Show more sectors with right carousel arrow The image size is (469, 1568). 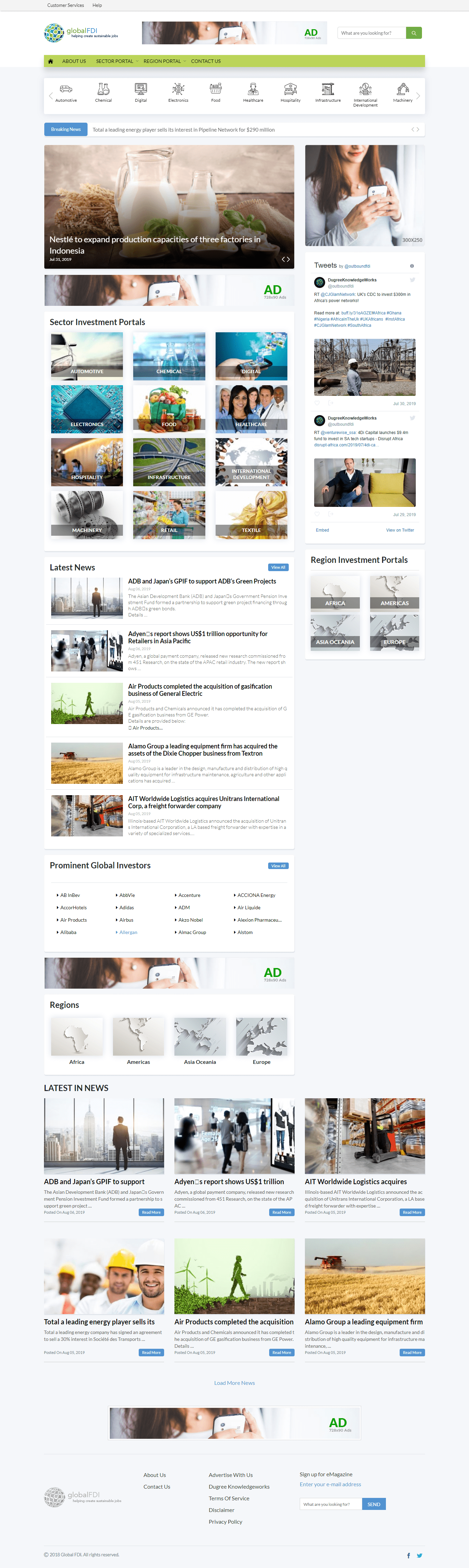coord(419,96)
